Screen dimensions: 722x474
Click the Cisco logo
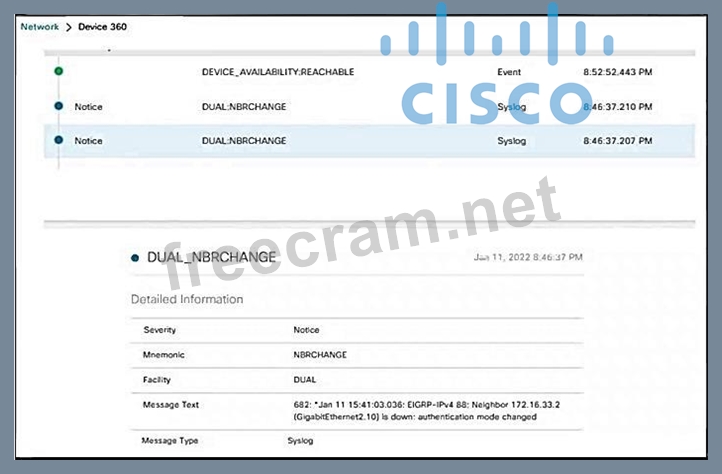coord(497,72)
